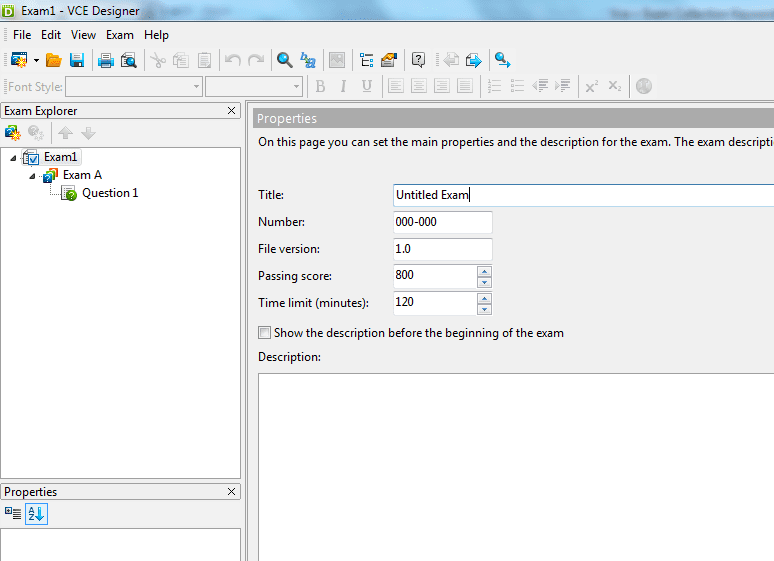
Task: Decrease indent icon
Action: pyautogui.click(x=540, y=86)
